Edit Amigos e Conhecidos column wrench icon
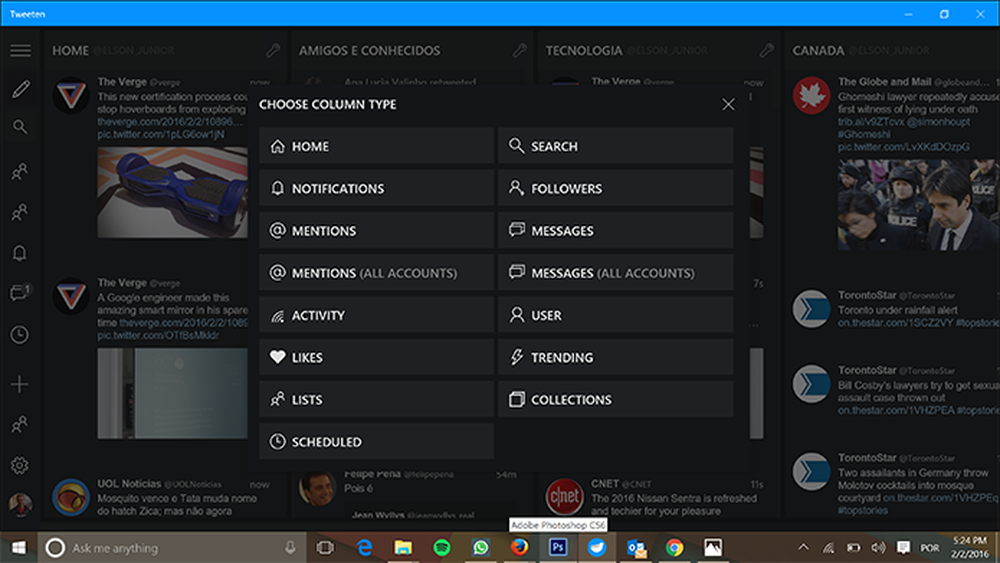 coord(520,50)
